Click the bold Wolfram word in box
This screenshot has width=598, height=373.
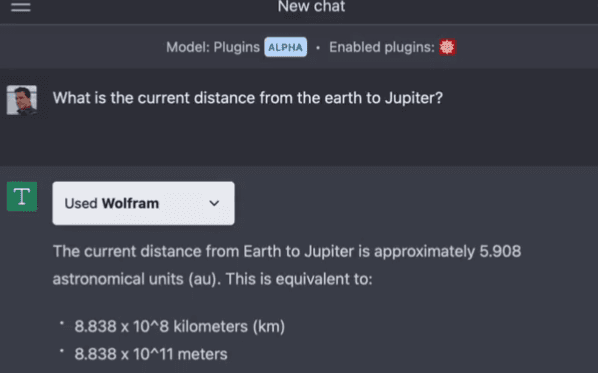(130, 204)
